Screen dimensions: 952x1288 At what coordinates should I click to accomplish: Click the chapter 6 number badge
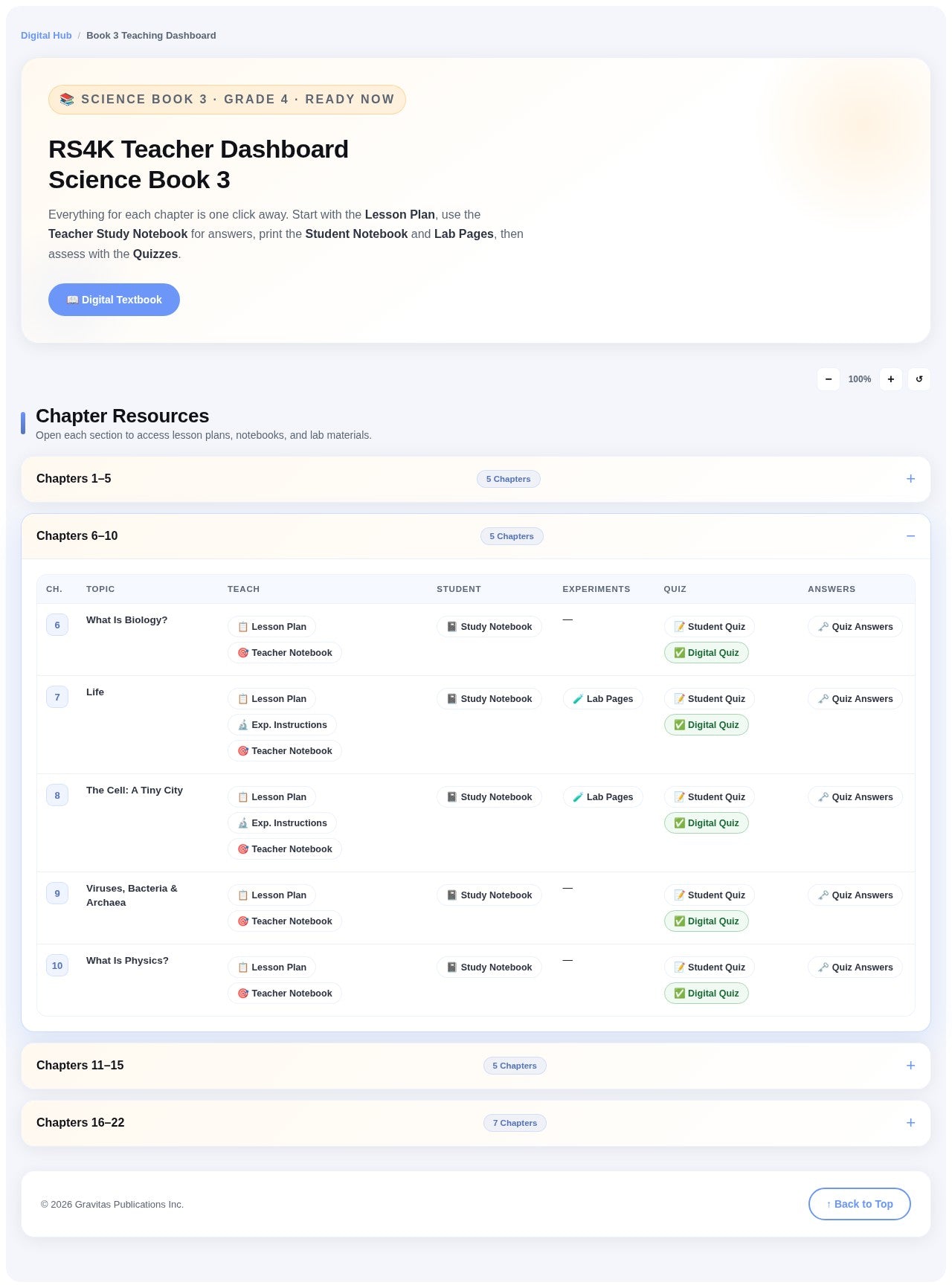57,625
